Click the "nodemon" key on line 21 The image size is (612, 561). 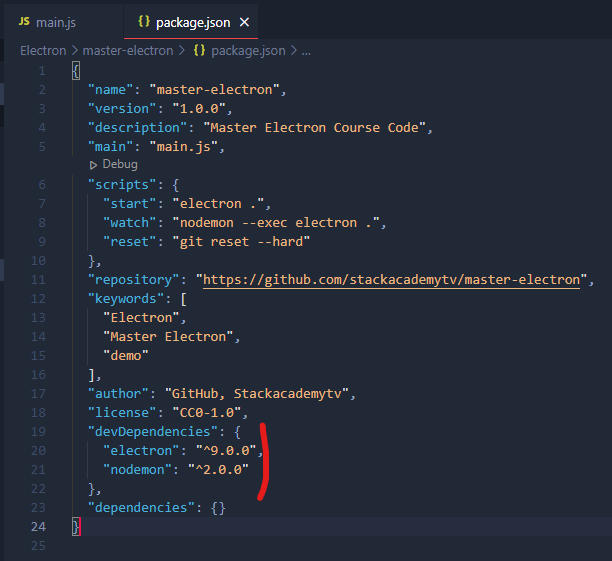[x=137, y=470]
